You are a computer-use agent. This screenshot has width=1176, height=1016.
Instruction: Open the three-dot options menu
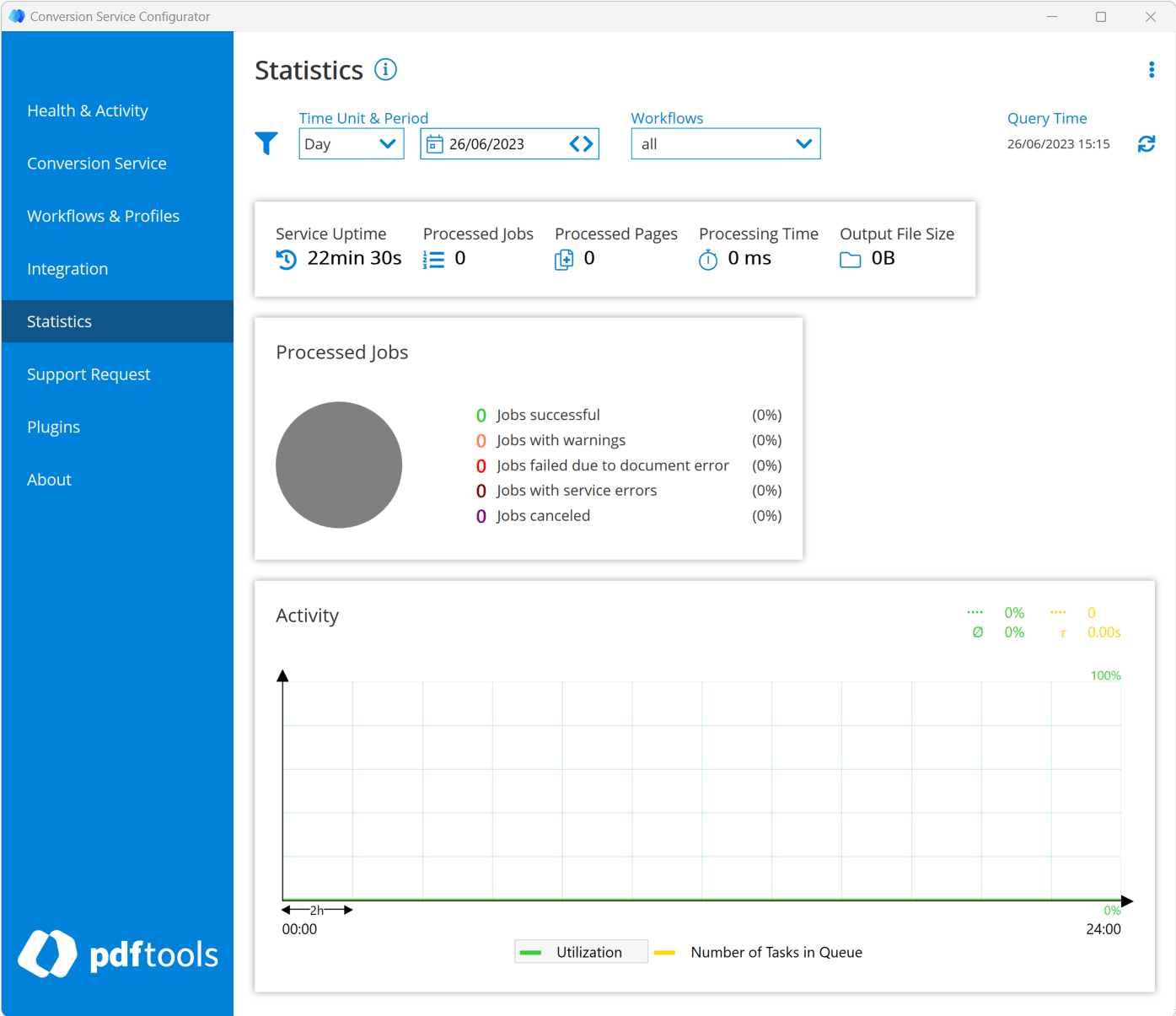(x=1152, y=69)
